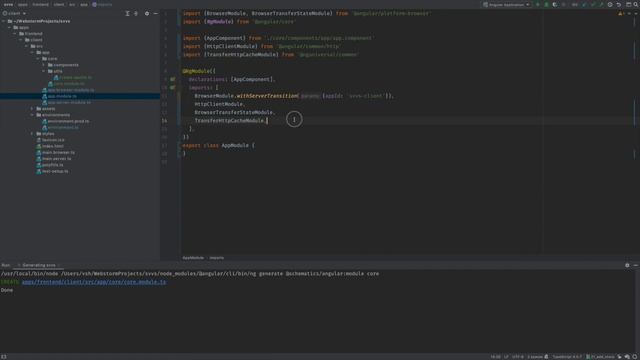
Task: Open the Angular Application run configuration dropdown
Action: (x=507, y=4)
